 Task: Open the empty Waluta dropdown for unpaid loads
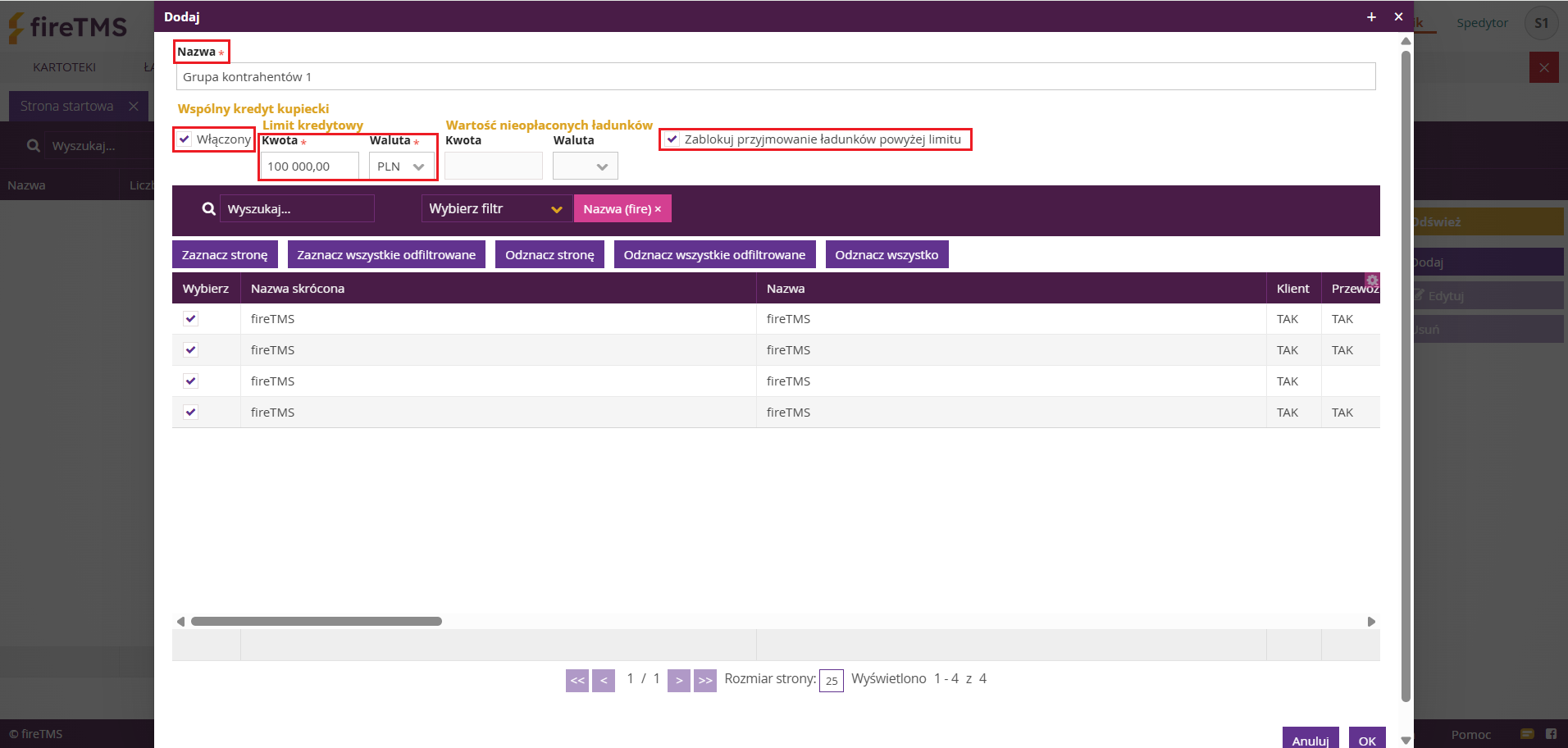click(586, 166)
